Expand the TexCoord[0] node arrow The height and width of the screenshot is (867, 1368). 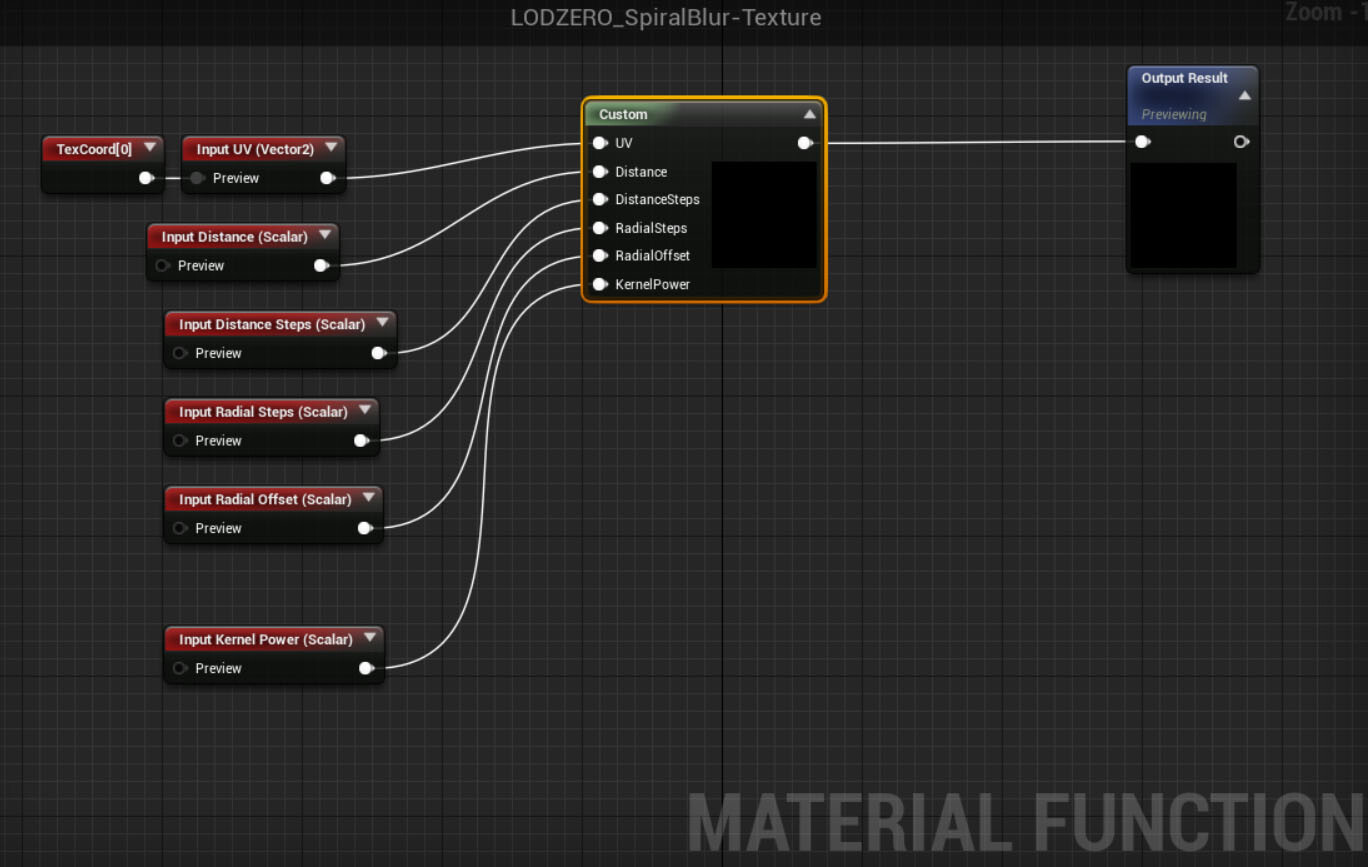click(150, 148)
